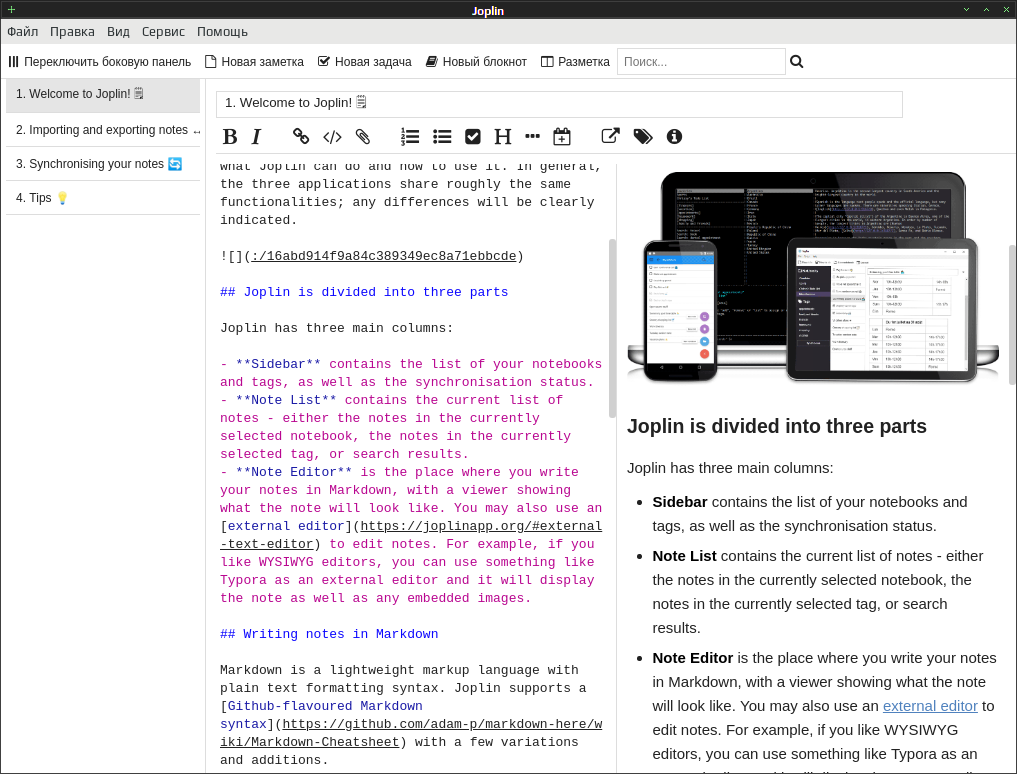Viewport: 1017px width, 774px height.
Task: Click the Markdown editor vertical scrollbar
Action: 612,328
